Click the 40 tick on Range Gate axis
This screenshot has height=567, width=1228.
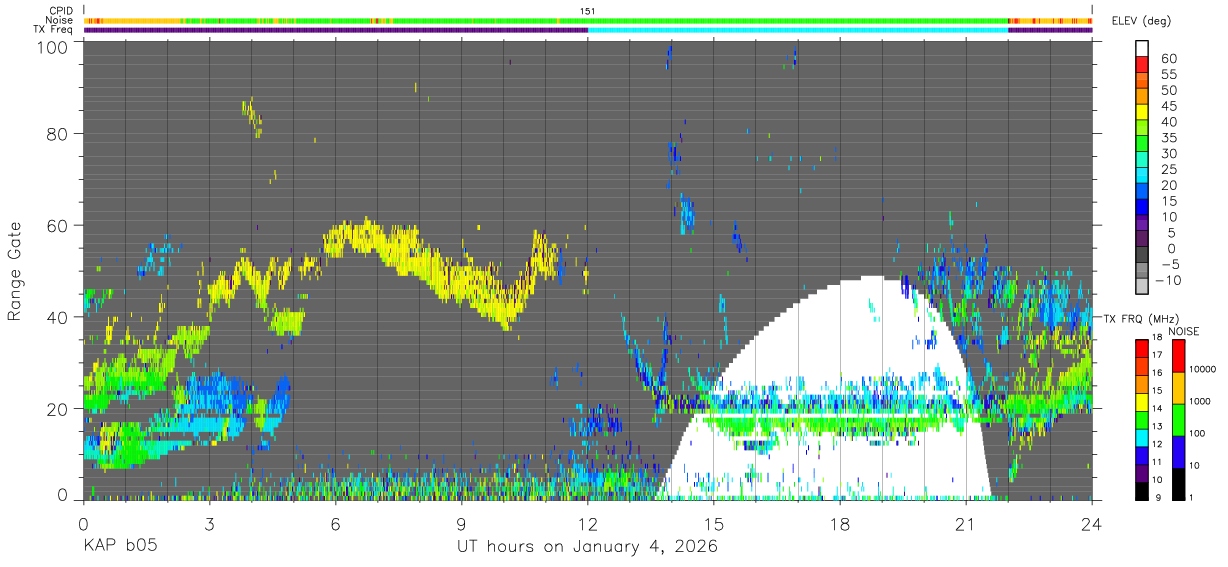click(58, 317)
